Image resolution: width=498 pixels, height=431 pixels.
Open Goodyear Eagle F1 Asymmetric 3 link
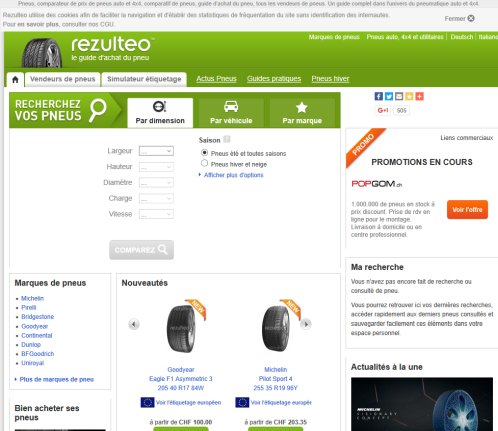(181, 379)
